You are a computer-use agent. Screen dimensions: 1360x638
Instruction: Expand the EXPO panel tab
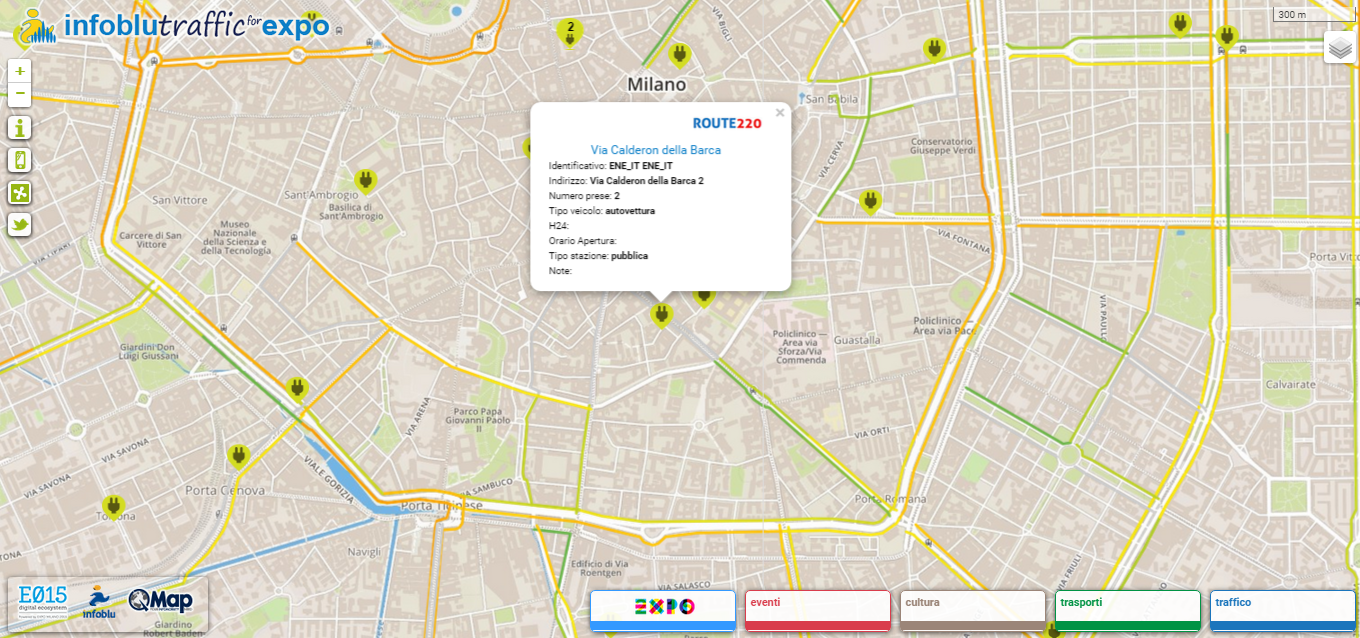[x=663, y=607]
